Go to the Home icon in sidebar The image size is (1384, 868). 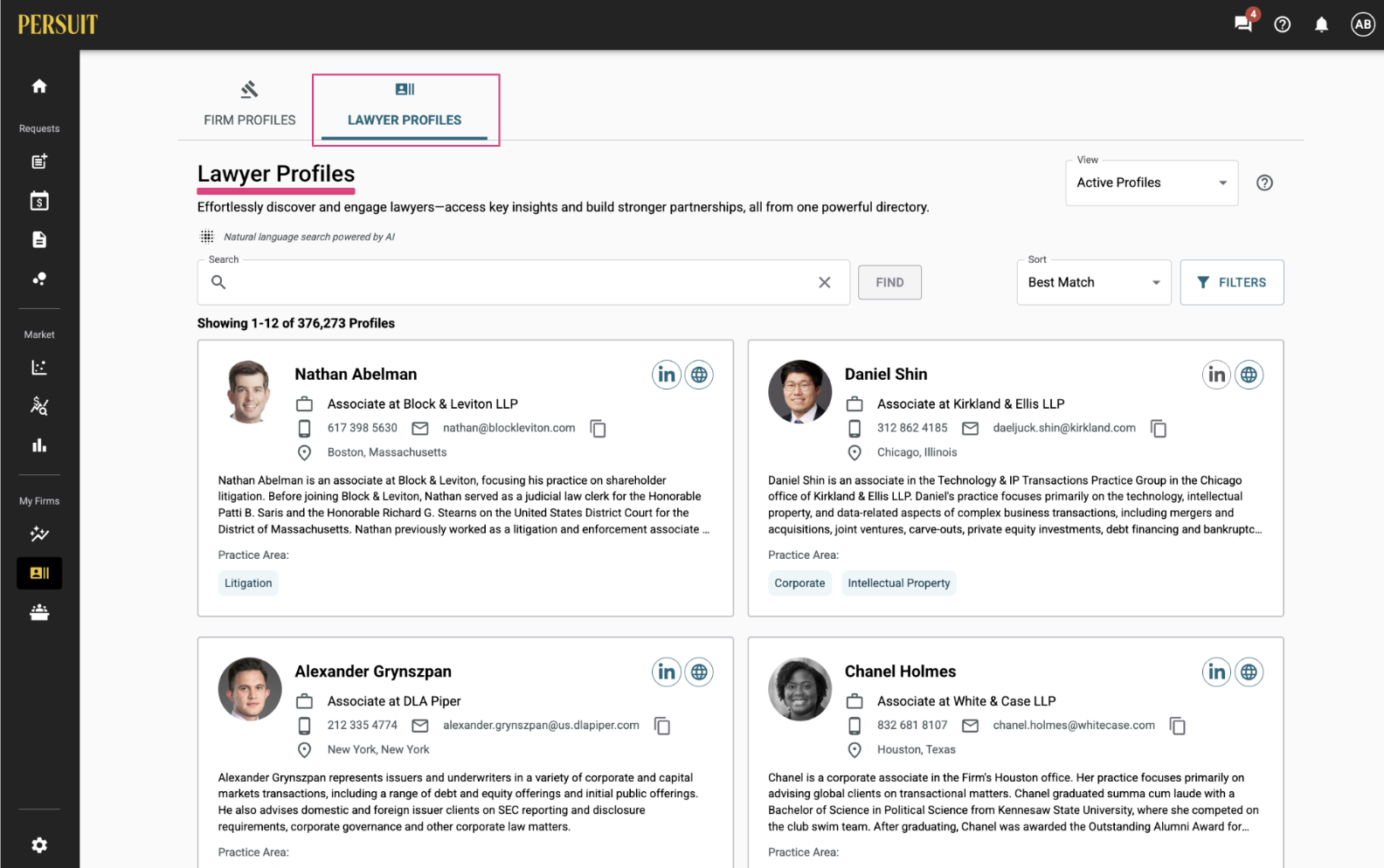[39, 86]
